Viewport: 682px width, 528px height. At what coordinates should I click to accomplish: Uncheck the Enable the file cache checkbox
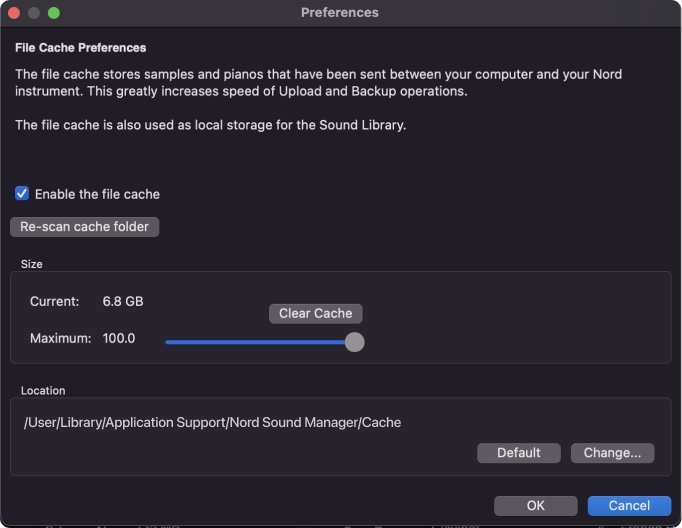[22, 193]
